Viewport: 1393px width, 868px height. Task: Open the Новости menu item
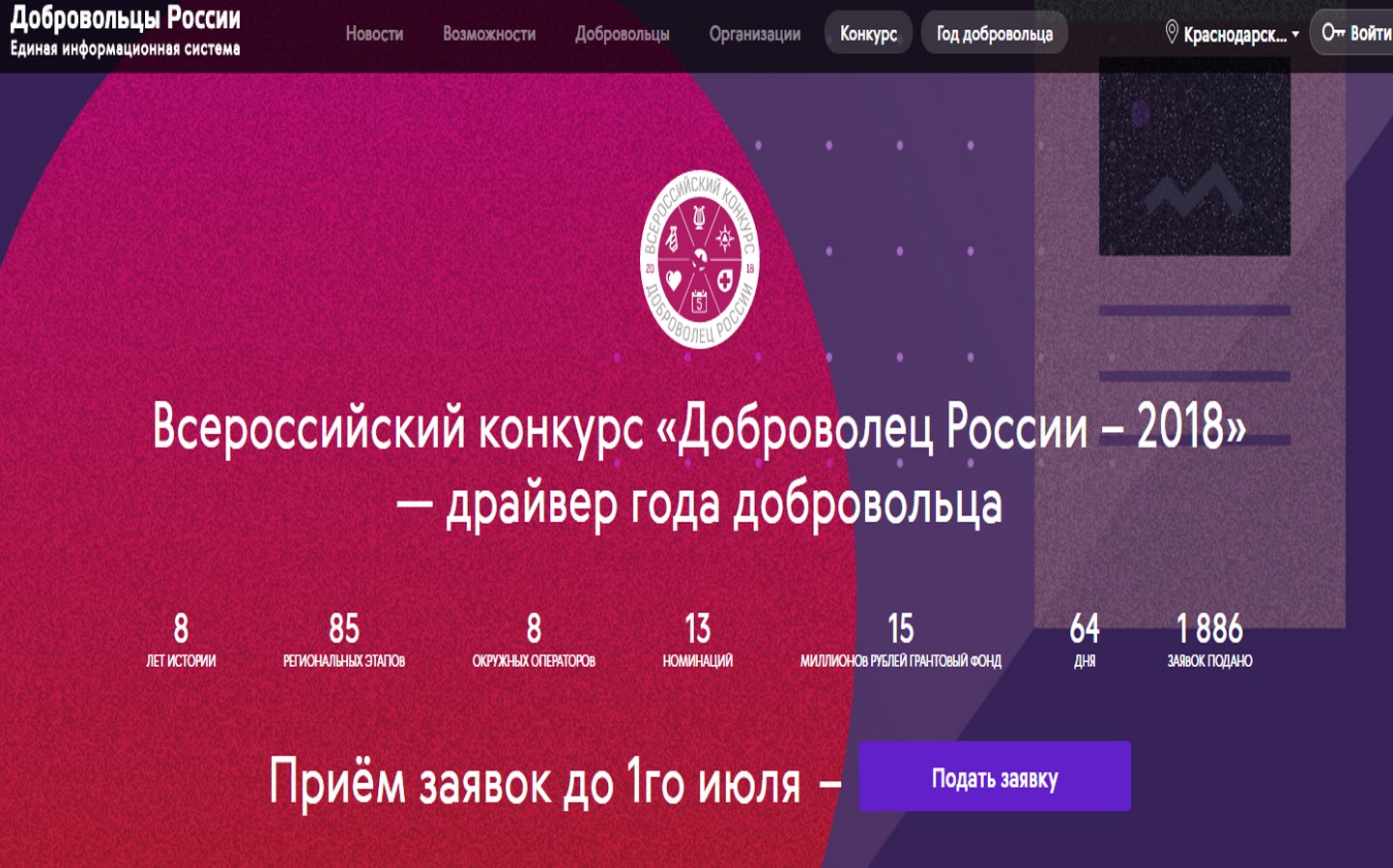click(x=374, y=34)
